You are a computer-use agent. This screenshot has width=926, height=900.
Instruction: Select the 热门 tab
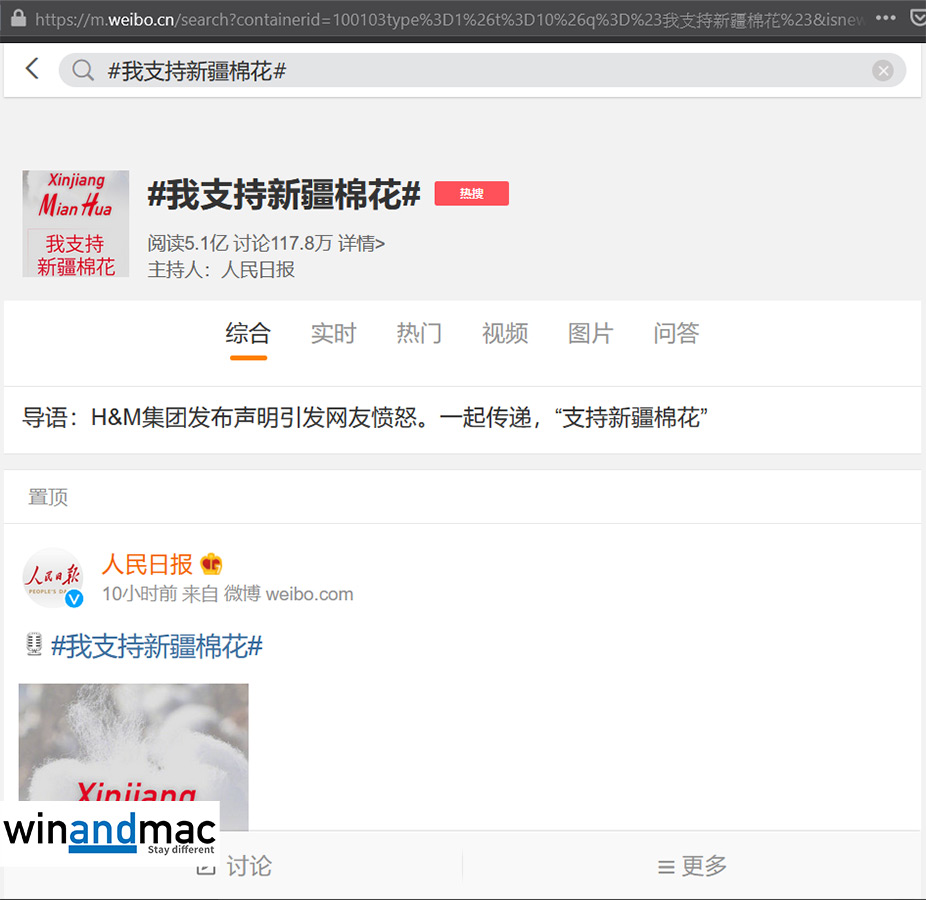419,333
